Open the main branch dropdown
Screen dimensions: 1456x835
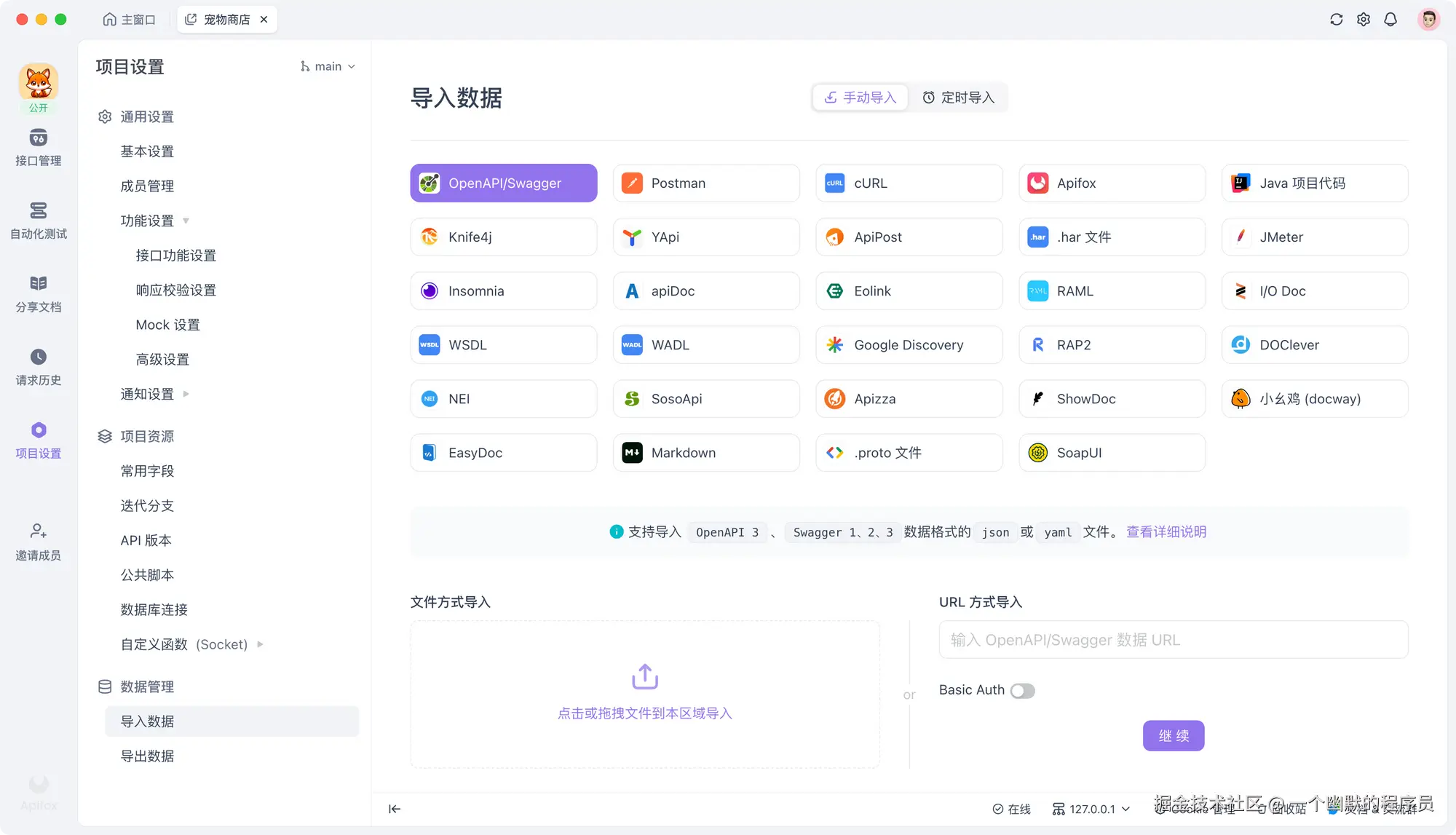click(328, 66)
